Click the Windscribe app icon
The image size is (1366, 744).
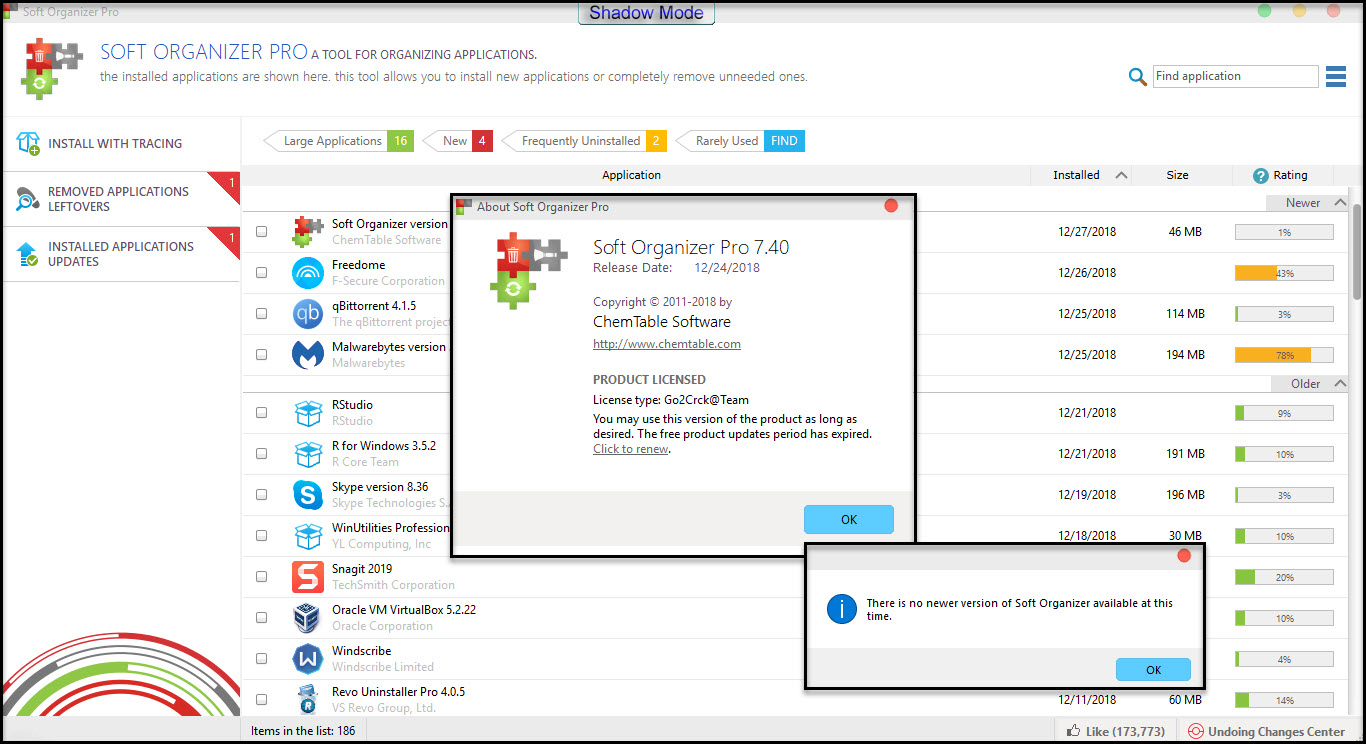pos(308,659)
